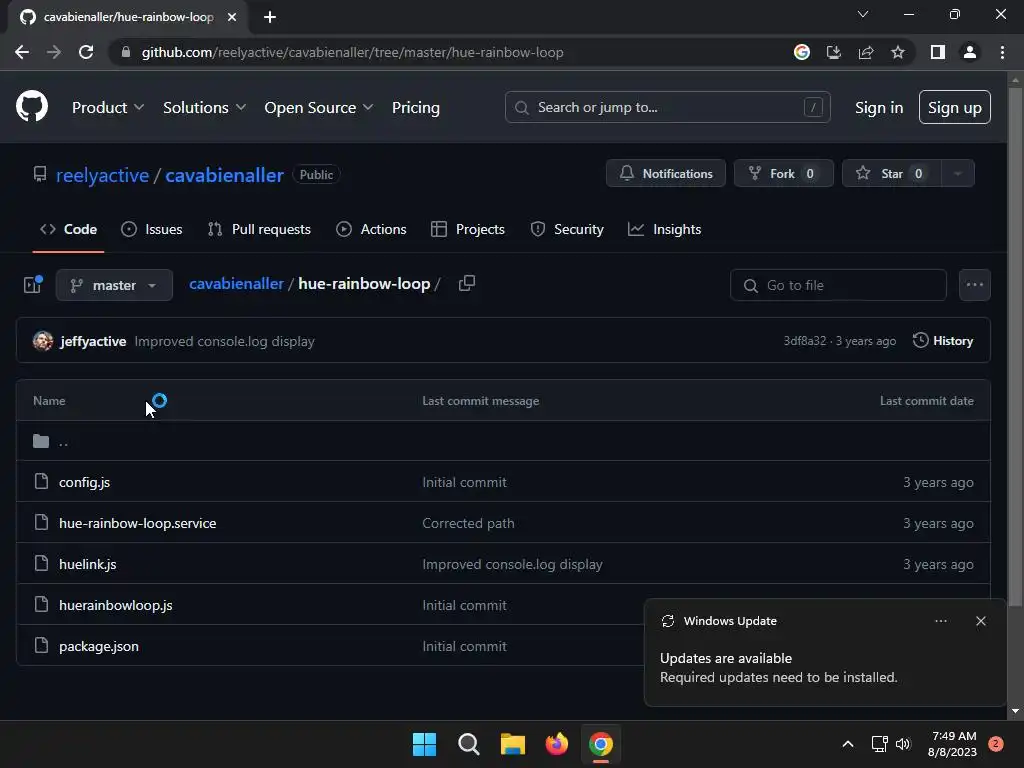This screenshot has width=1024, height=768.
Task: Bookmark this page with star icon
Action: (x=898, y=52)
